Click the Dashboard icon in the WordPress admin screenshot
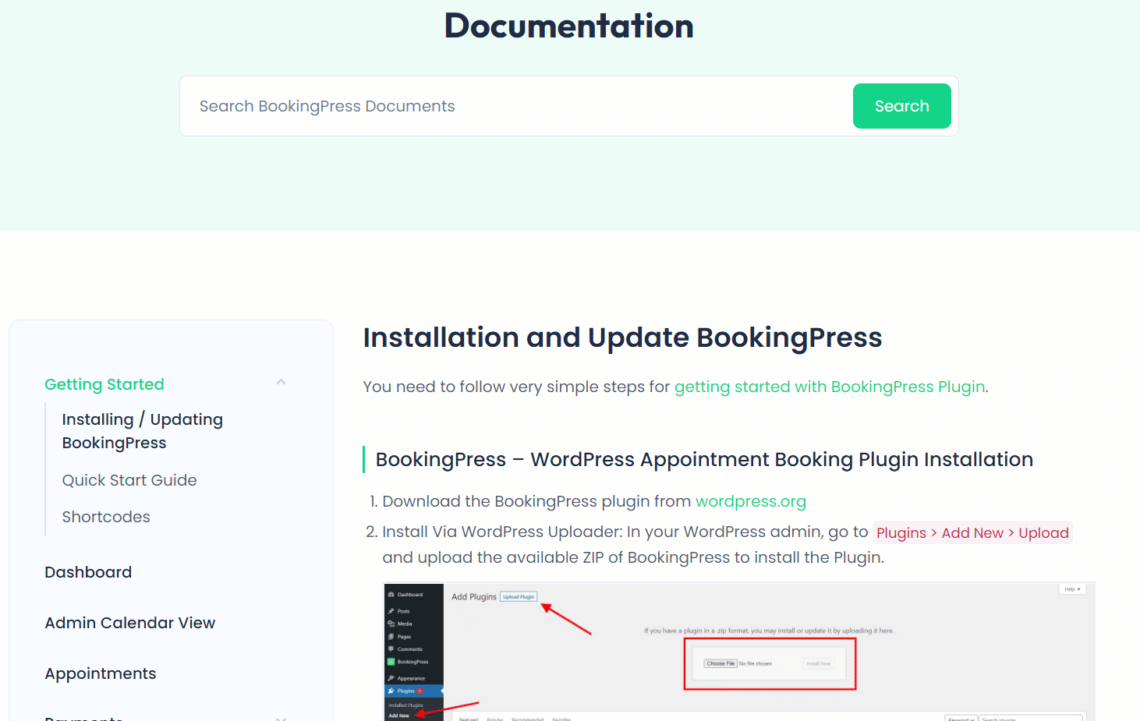 (391, 594)
